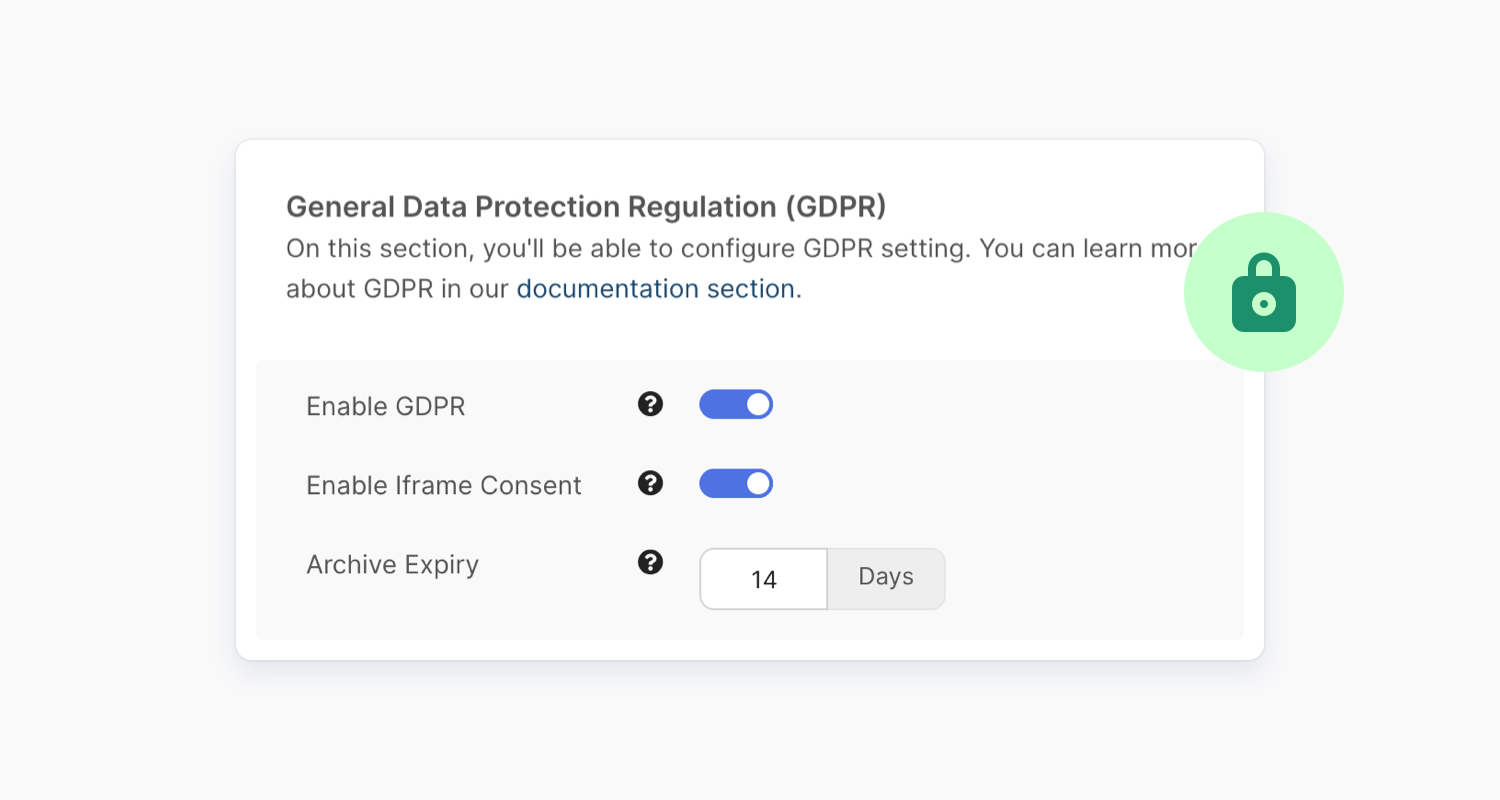Click the Enable GDPR row label
The height and width of the screenshot is (800, 1500).
coord(386,406)
